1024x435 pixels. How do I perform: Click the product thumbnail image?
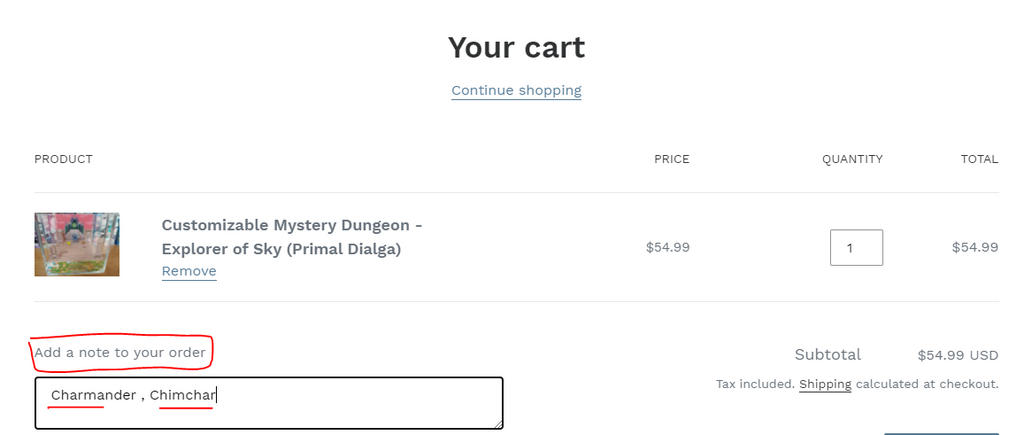(x=77, y=244)
